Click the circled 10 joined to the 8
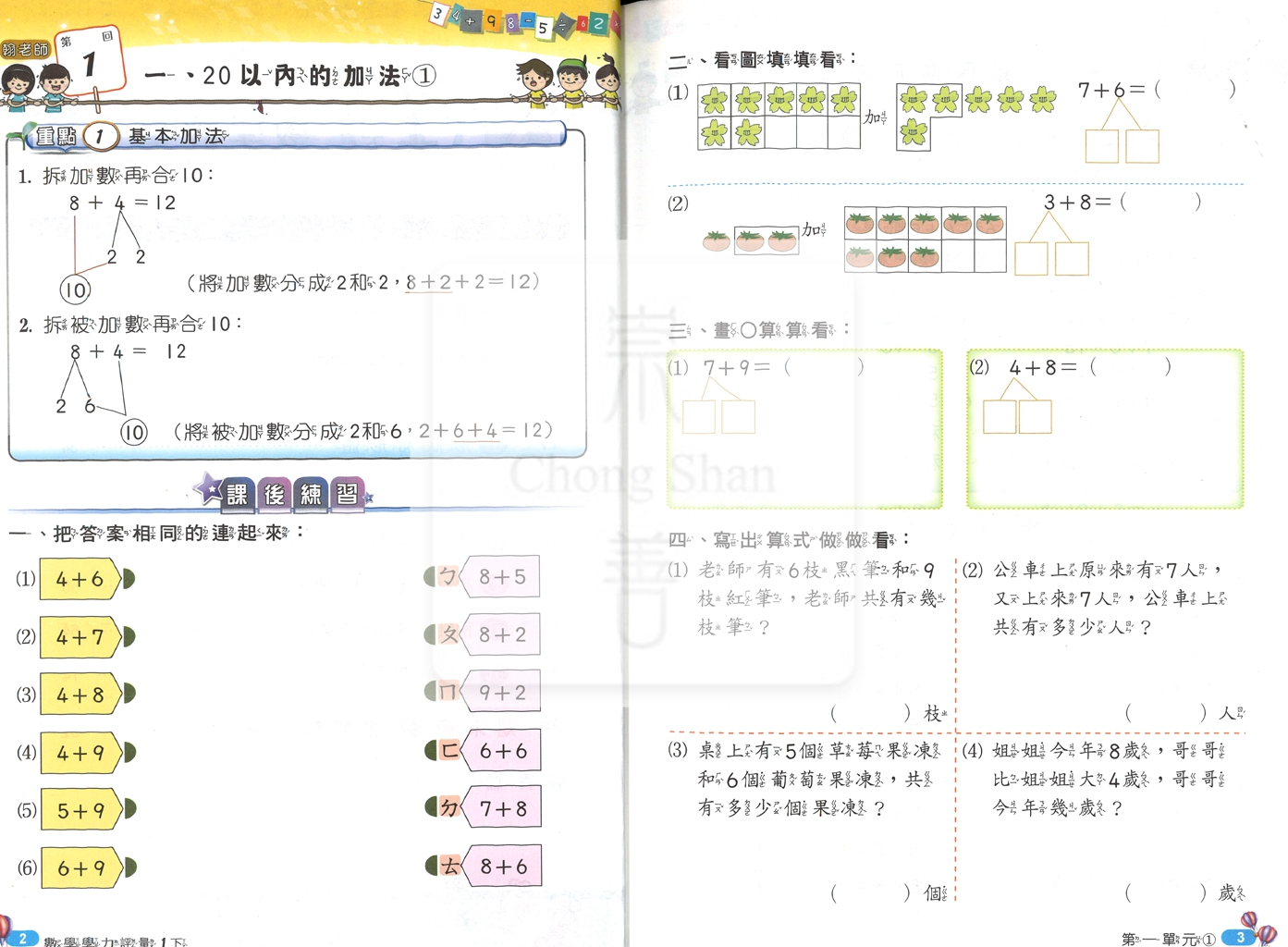The image size is (1288, 947). pyautogui.click(x=75, y=290)
